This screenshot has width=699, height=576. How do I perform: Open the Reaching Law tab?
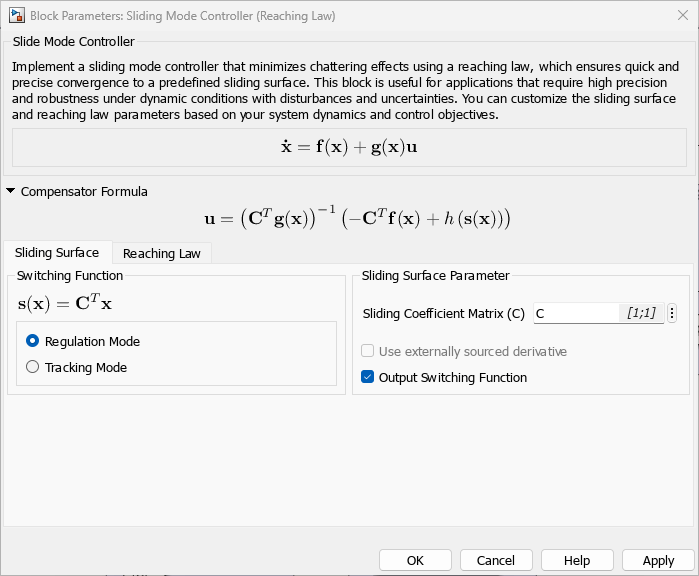[x=161, y=253]
